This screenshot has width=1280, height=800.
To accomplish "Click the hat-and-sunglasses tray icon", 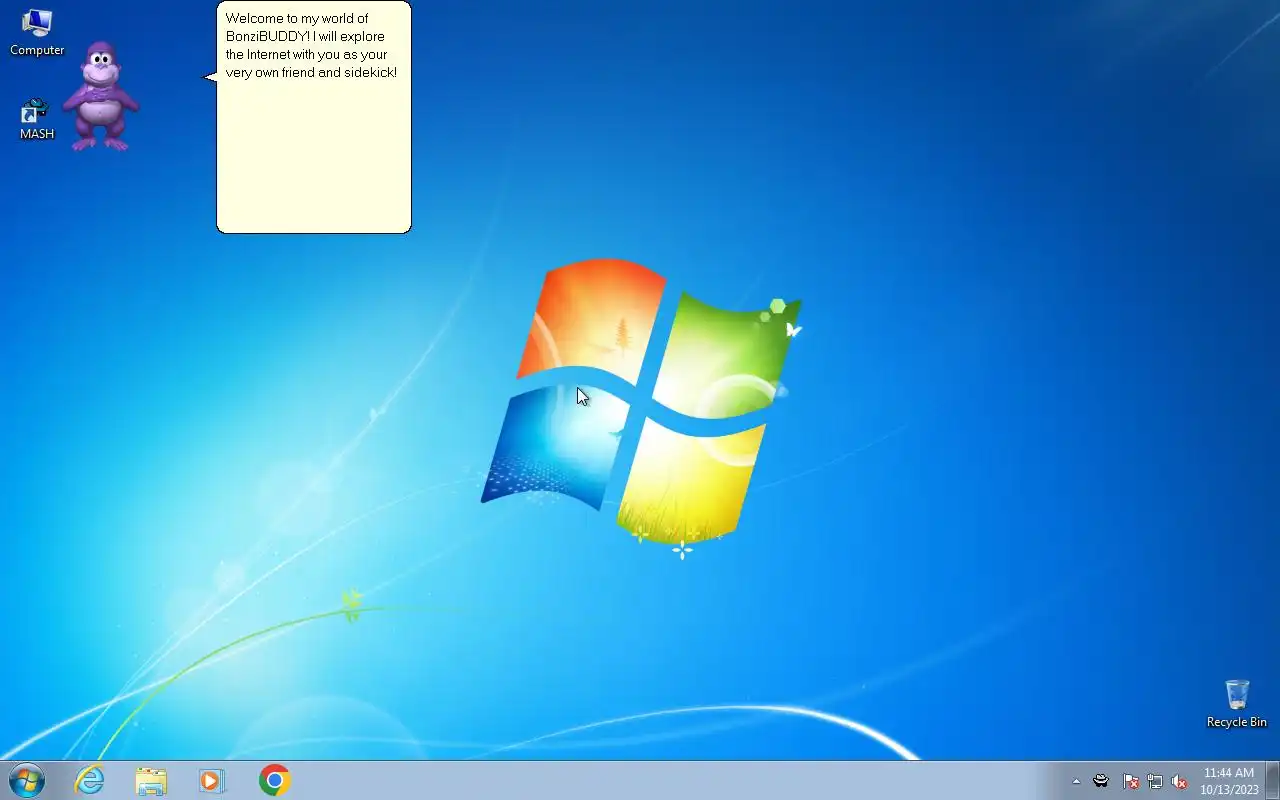I will point(1101,781).
